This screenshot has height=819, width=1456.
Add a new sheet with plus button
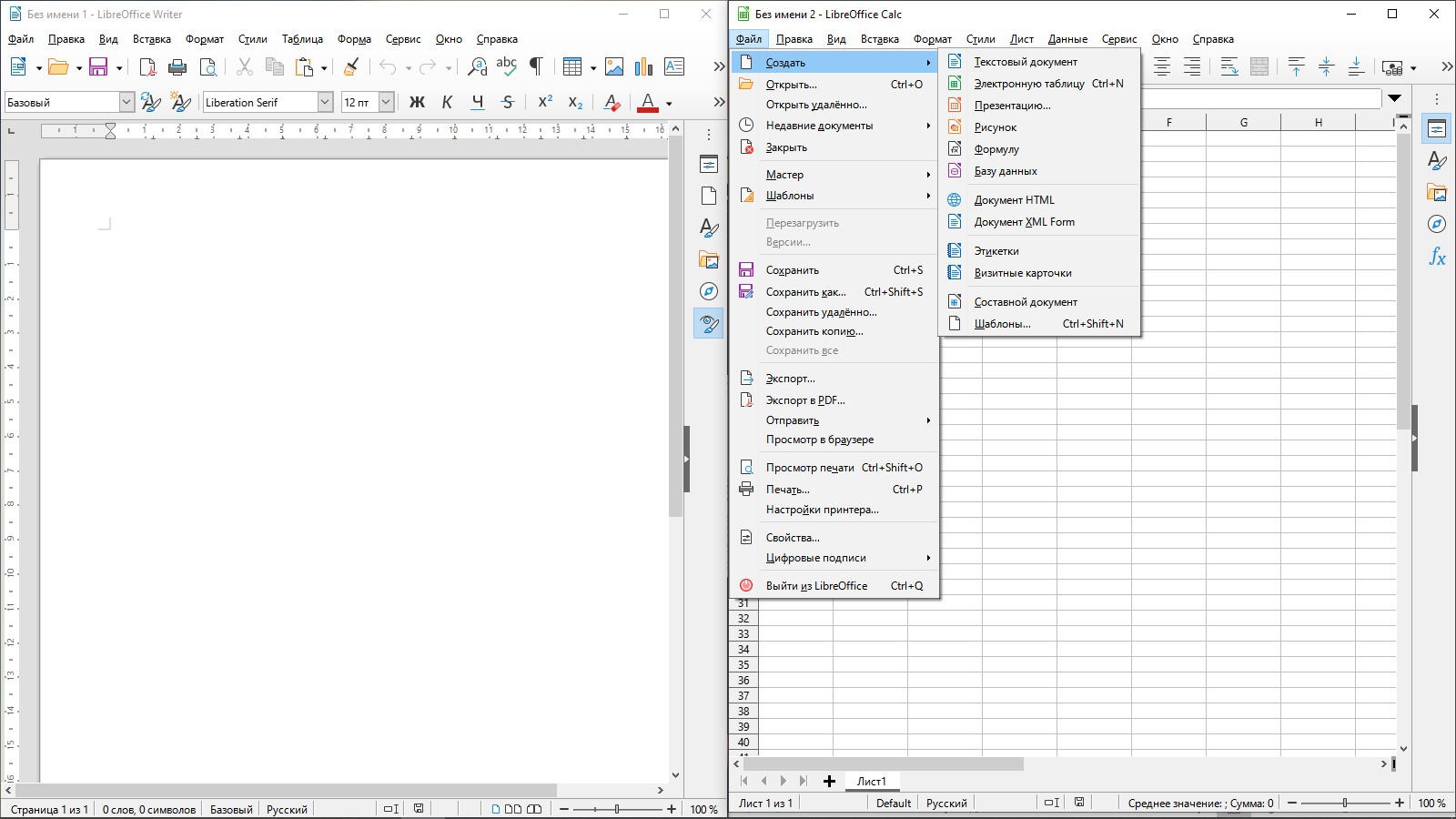pos(829,781)
